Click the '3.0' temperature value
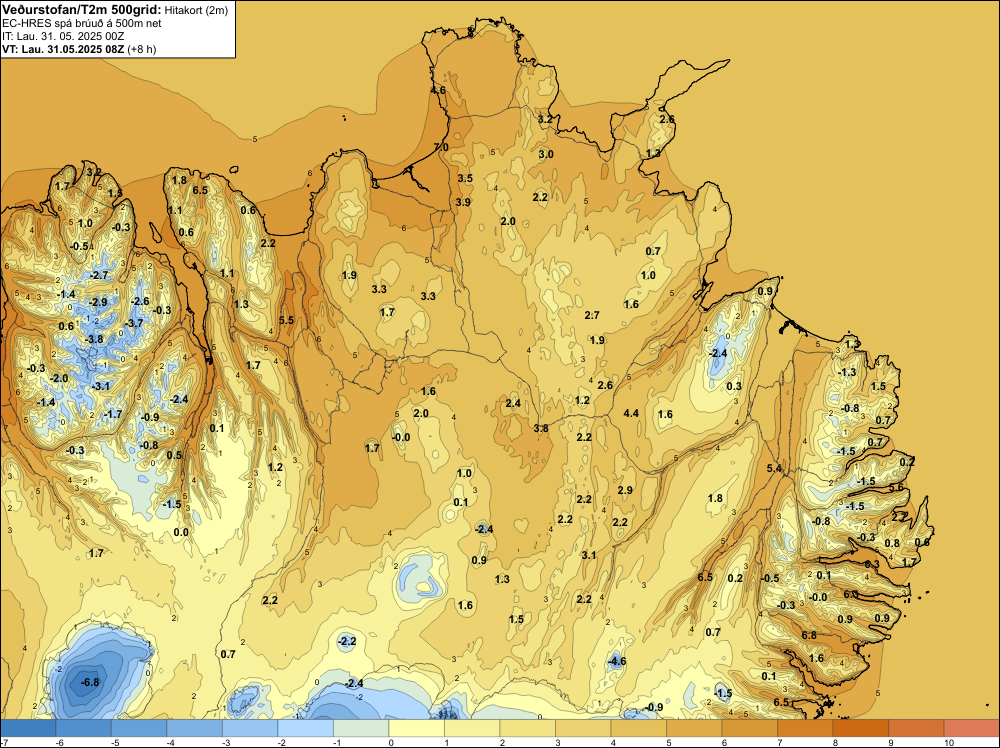 pos(546,154)
